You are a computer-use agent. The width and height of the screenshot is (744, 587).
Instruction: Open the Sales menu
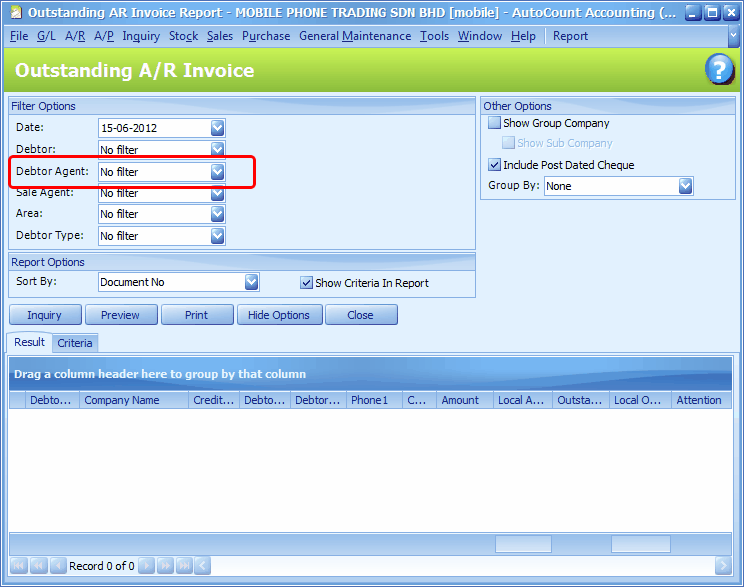(220, 36)
